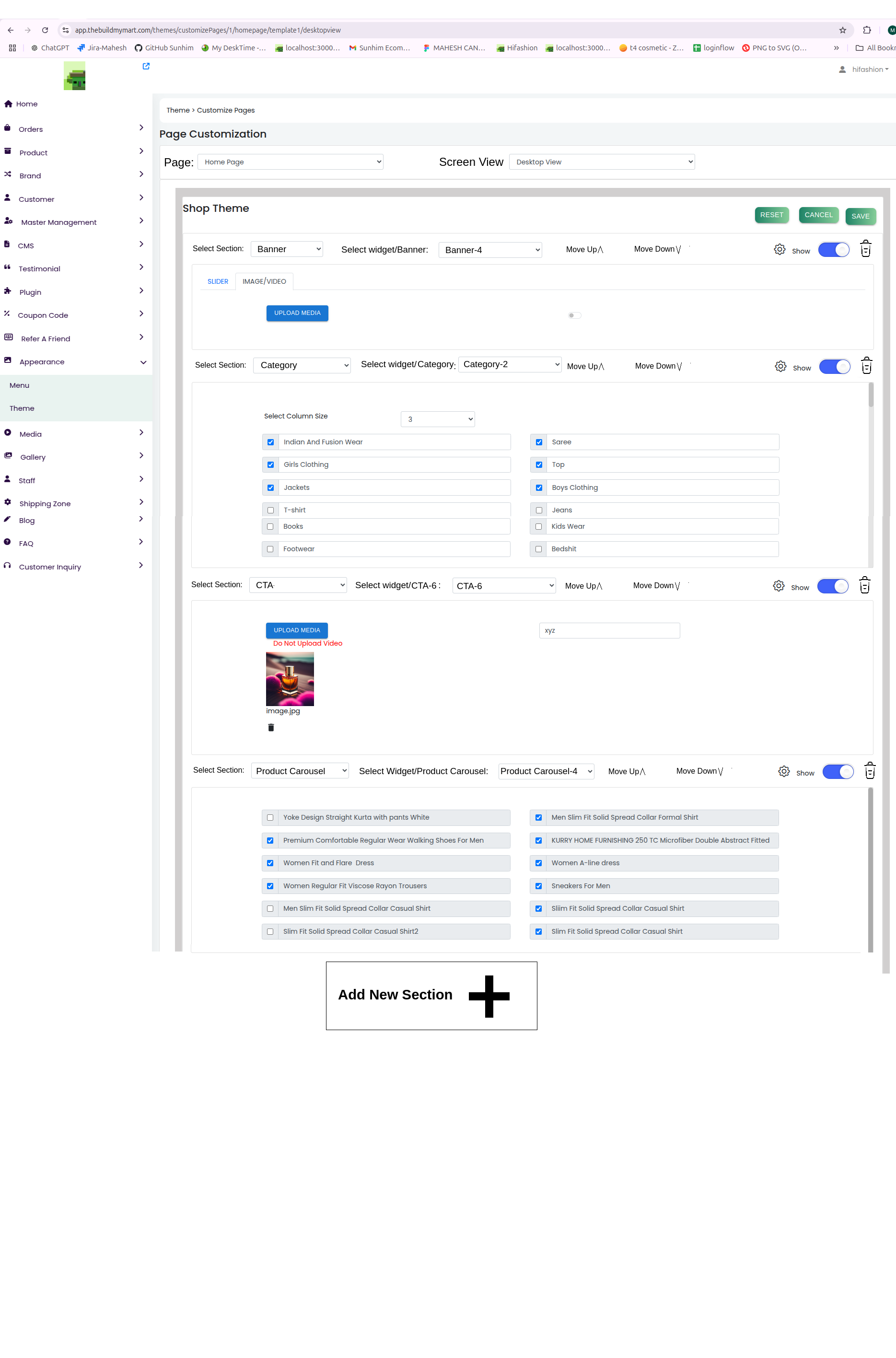Image resolution: width=896 pixels, height=1358 pixels.
Task: Open settings gear for Product Carousel section
Action: (x=783, y=771)
